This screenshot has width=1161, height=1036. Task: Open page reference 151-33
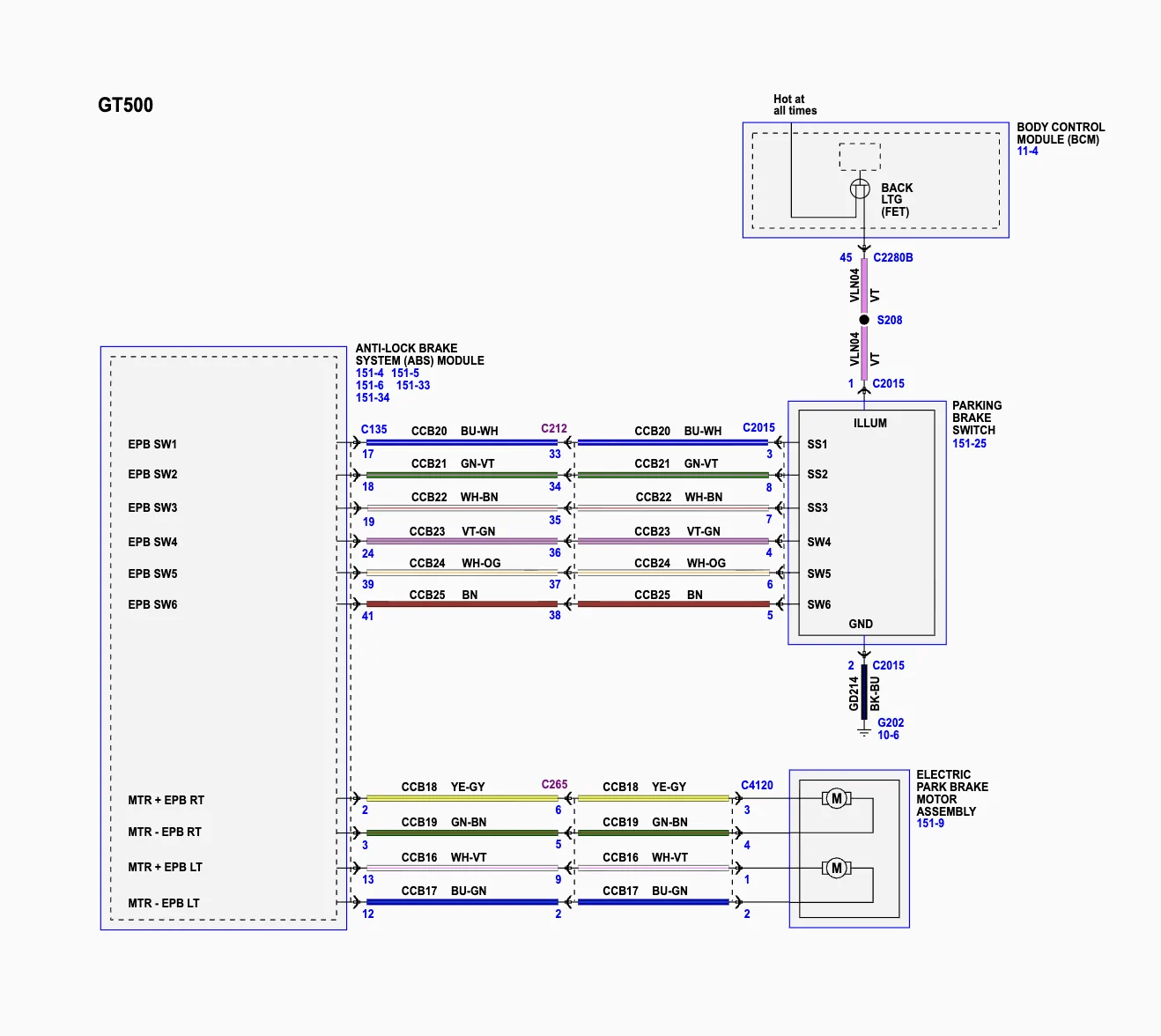(413, 386)
